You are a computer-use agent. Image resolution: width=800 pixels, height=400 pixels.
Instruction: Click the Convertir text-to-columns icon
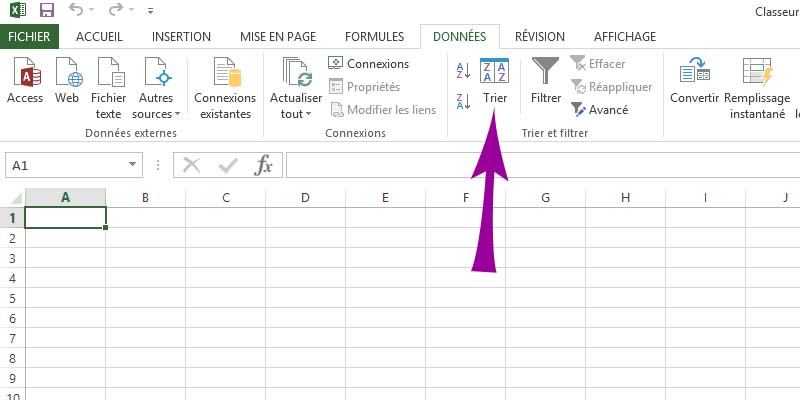[694, 81]
